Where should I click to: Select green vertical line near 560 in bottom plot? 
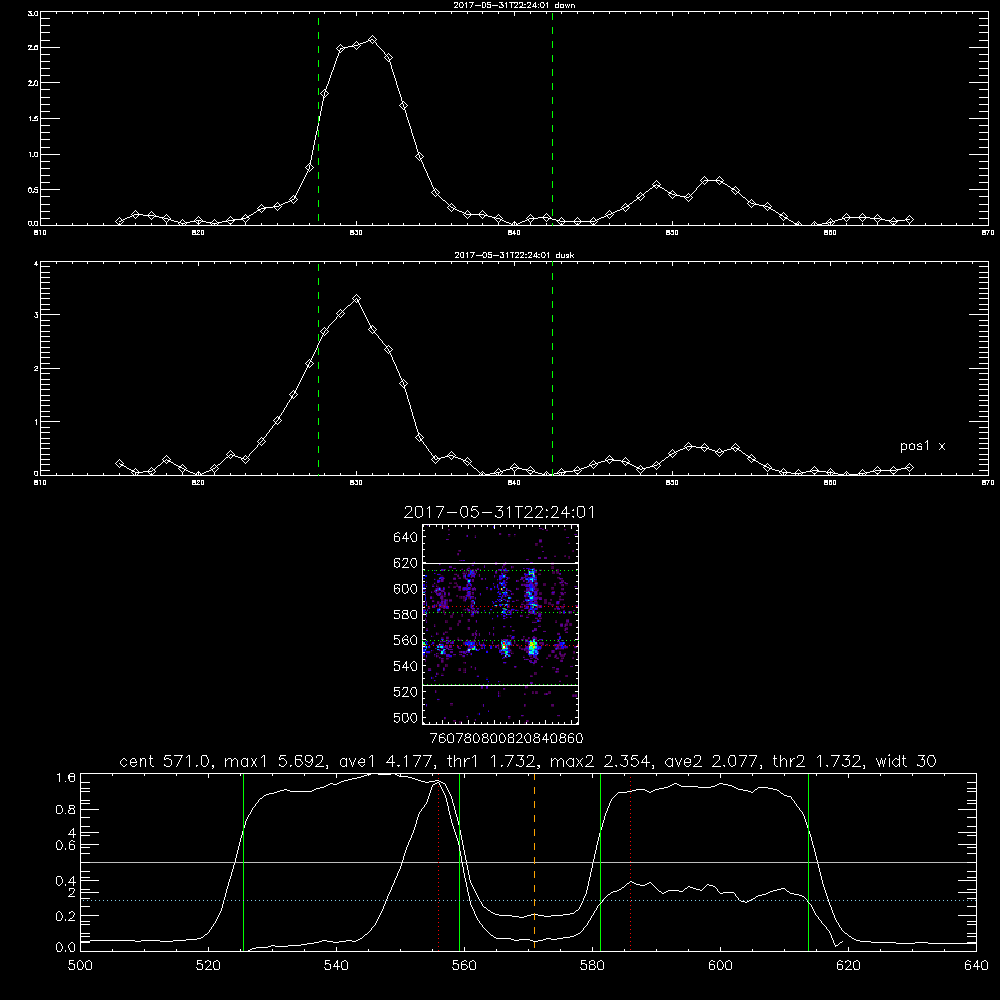tap(459, 861)
